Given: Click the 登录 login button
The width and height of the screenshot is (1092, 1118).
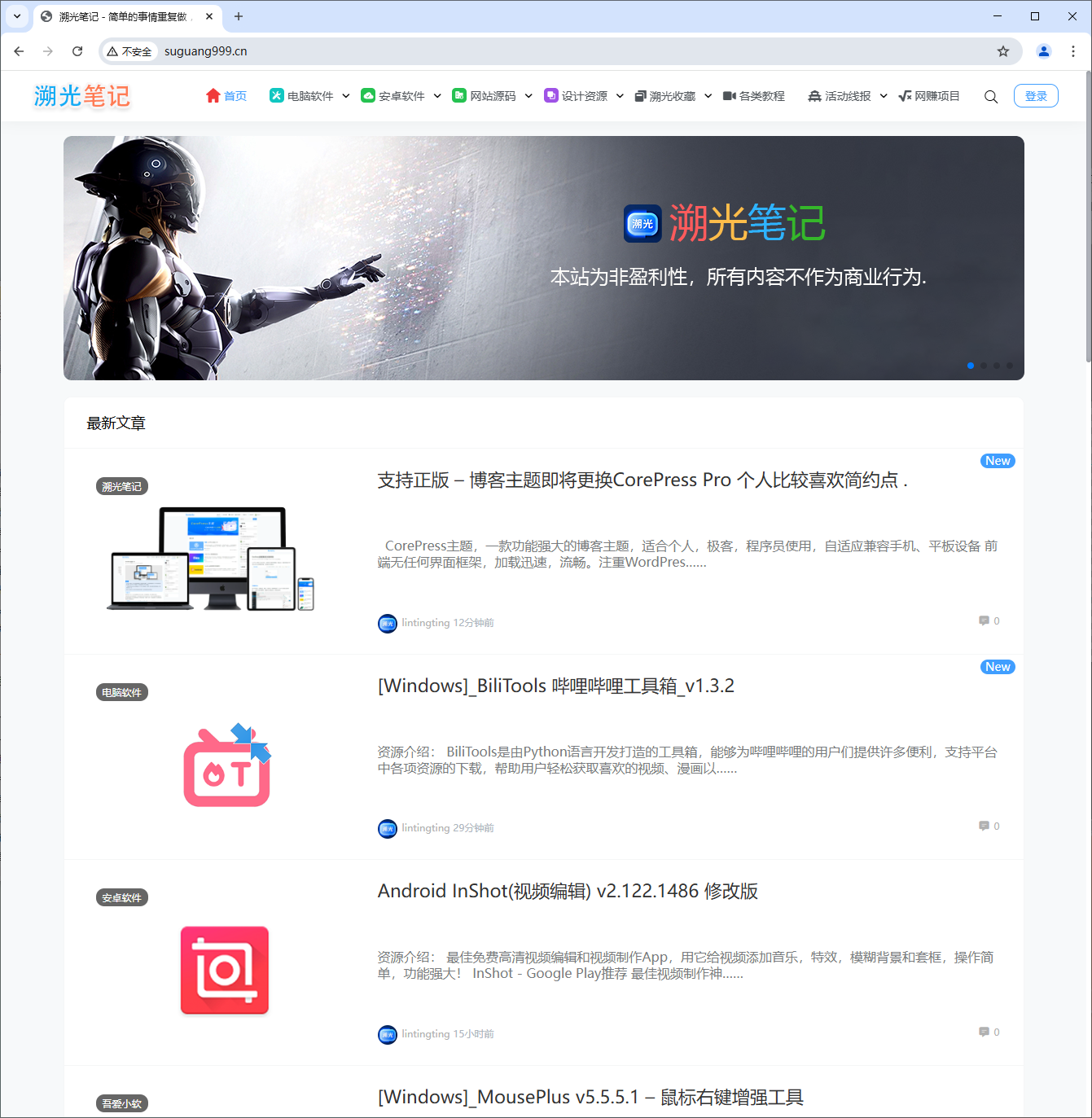Looking at the screenshot, I should (1036, 96).
